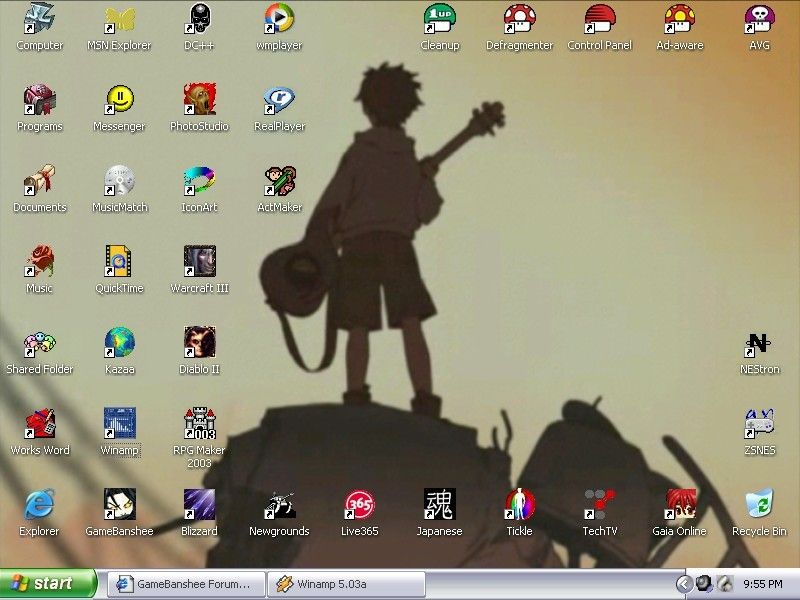Viewport: 800px width, 600px height.
Task: Select the QuickTime icon
Action: pyautogui.click(x=119, y=261)
